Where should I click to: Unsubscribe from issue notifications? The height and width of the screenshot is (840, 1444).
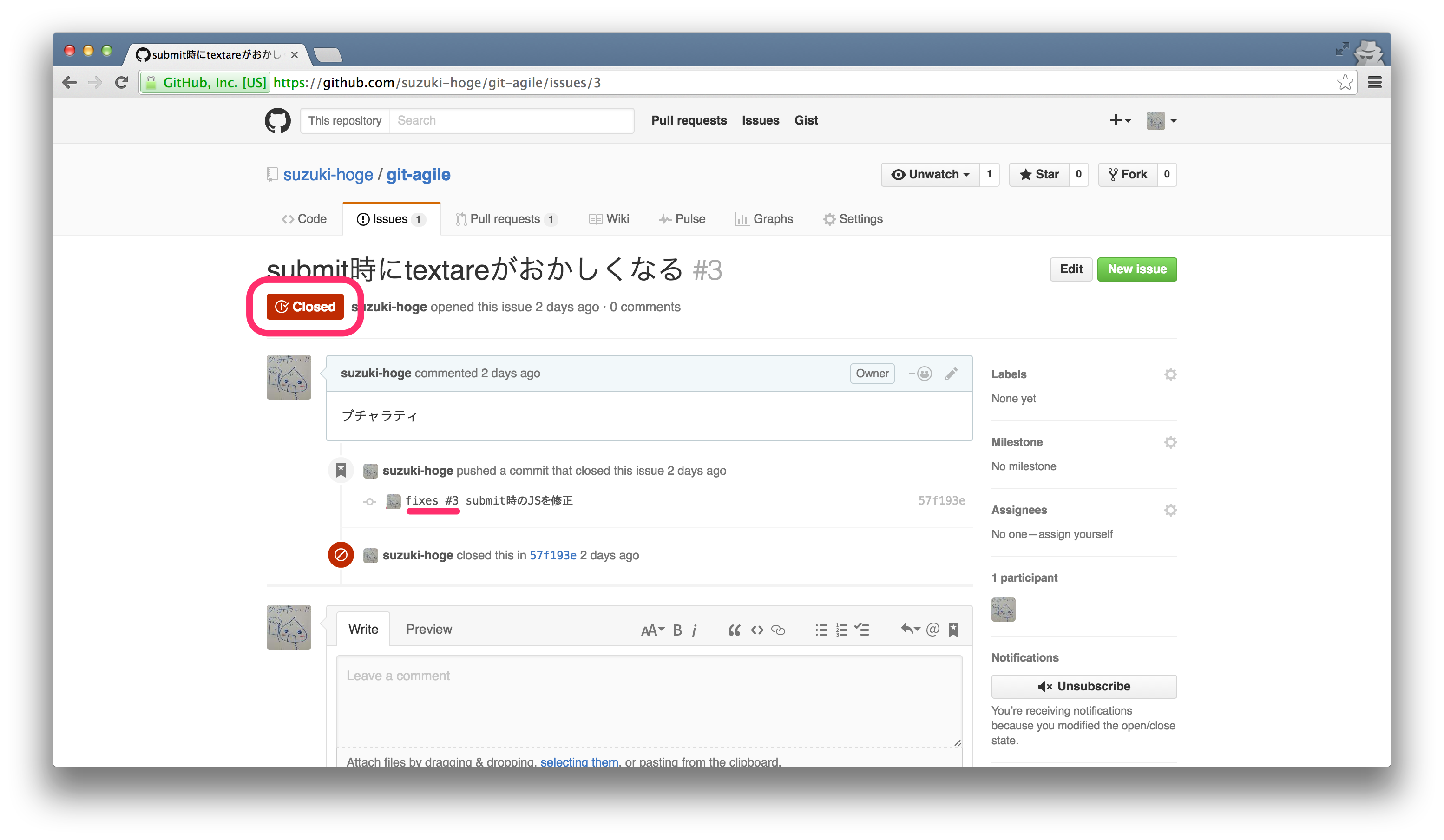tap(1083, 686)
